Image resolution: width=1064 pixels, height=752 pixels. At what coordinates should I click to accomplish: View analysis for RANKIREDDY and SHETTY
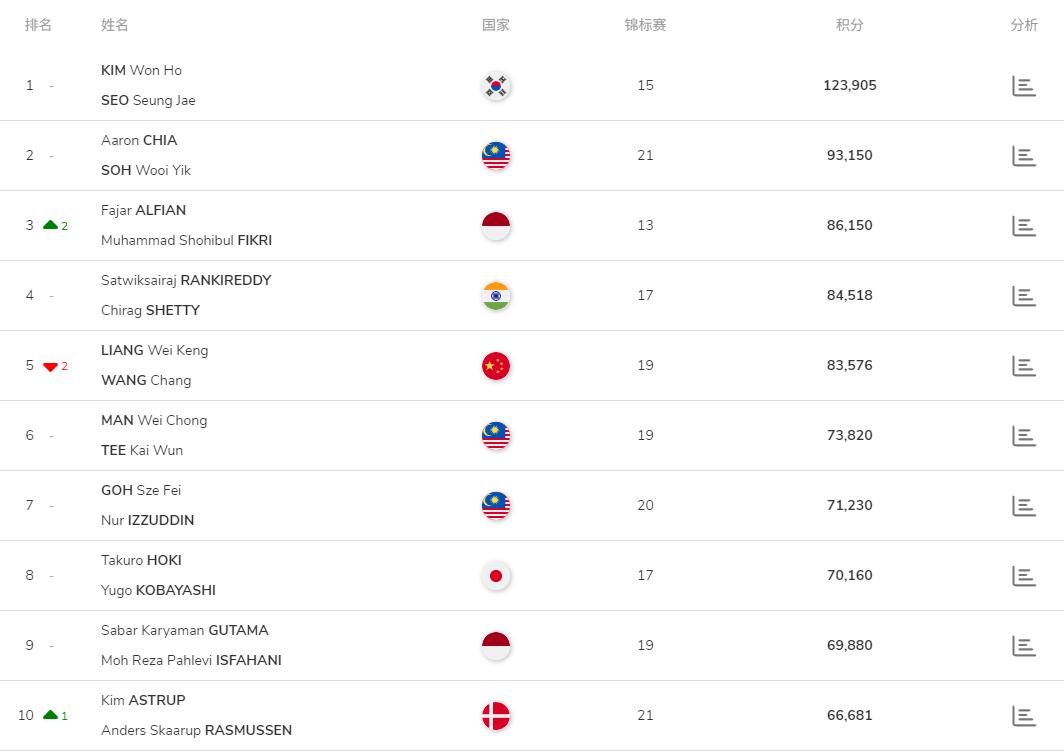1023,296
